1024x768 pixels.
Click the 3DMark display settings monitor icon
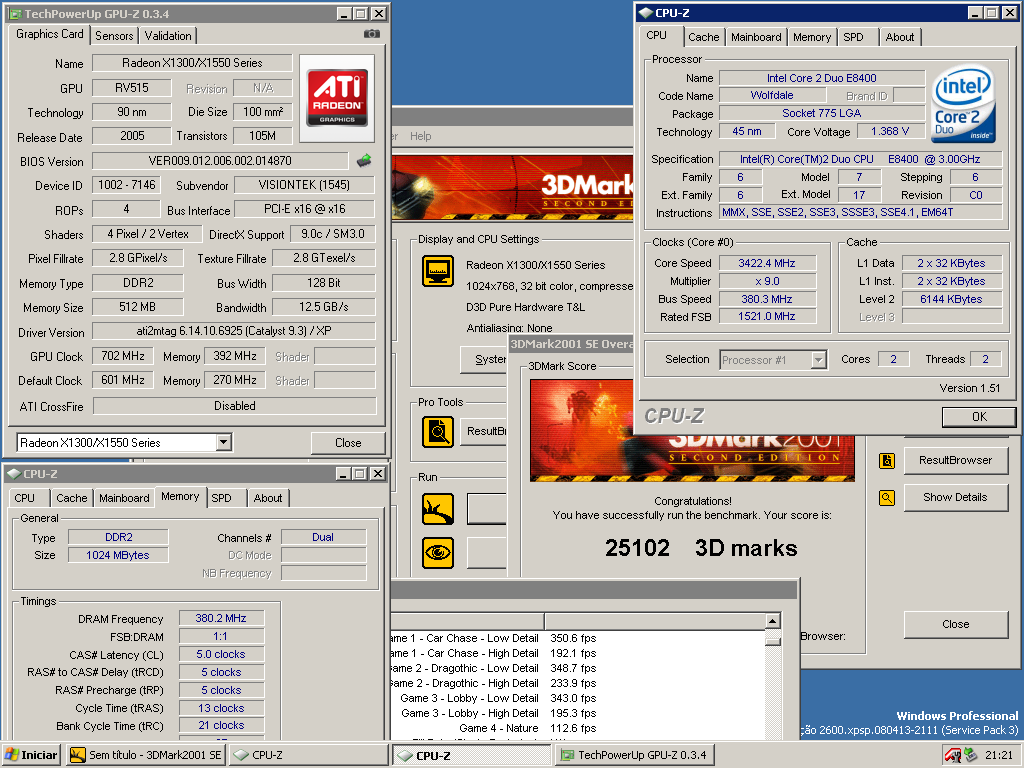(438, 271)
